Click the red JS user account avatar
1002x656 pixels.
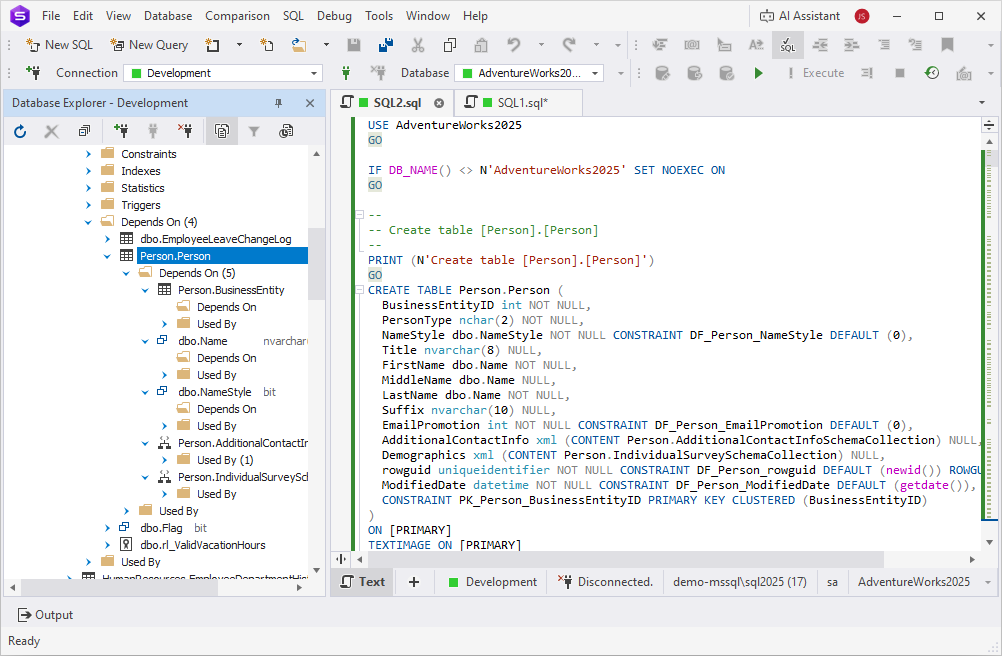point(862,16)
